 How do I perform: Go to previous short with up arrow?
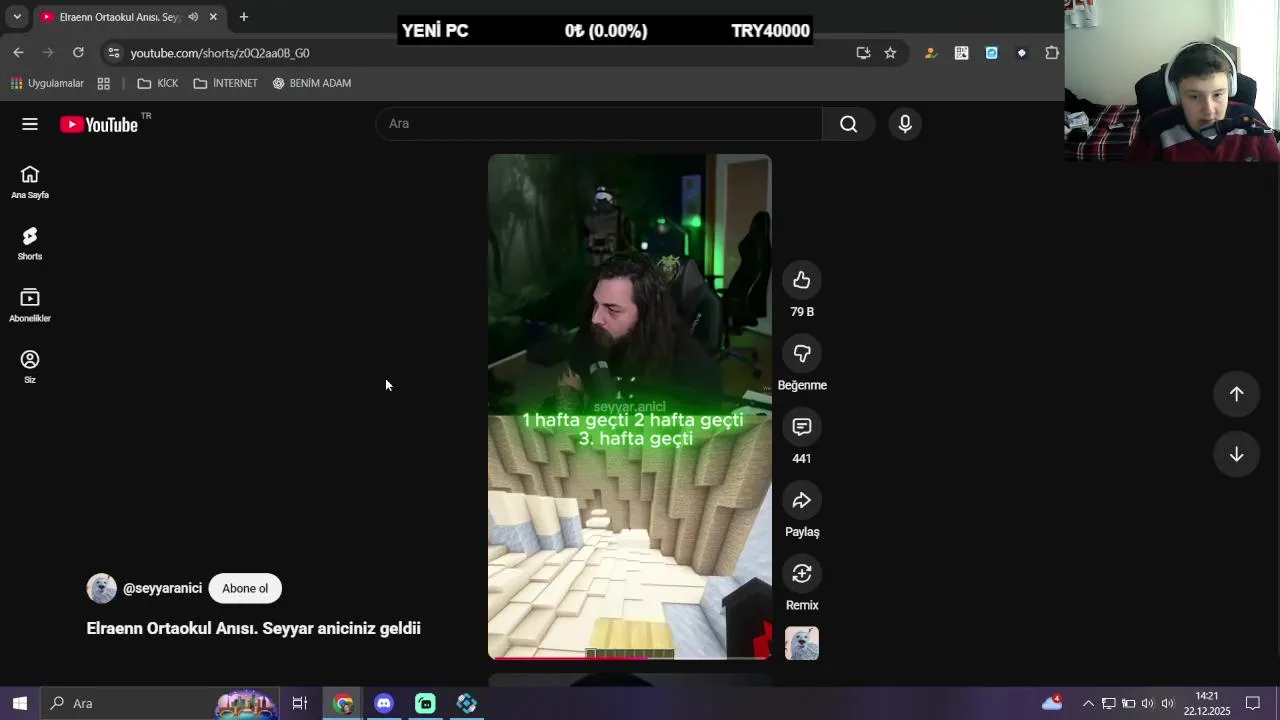click(1237, 394)
